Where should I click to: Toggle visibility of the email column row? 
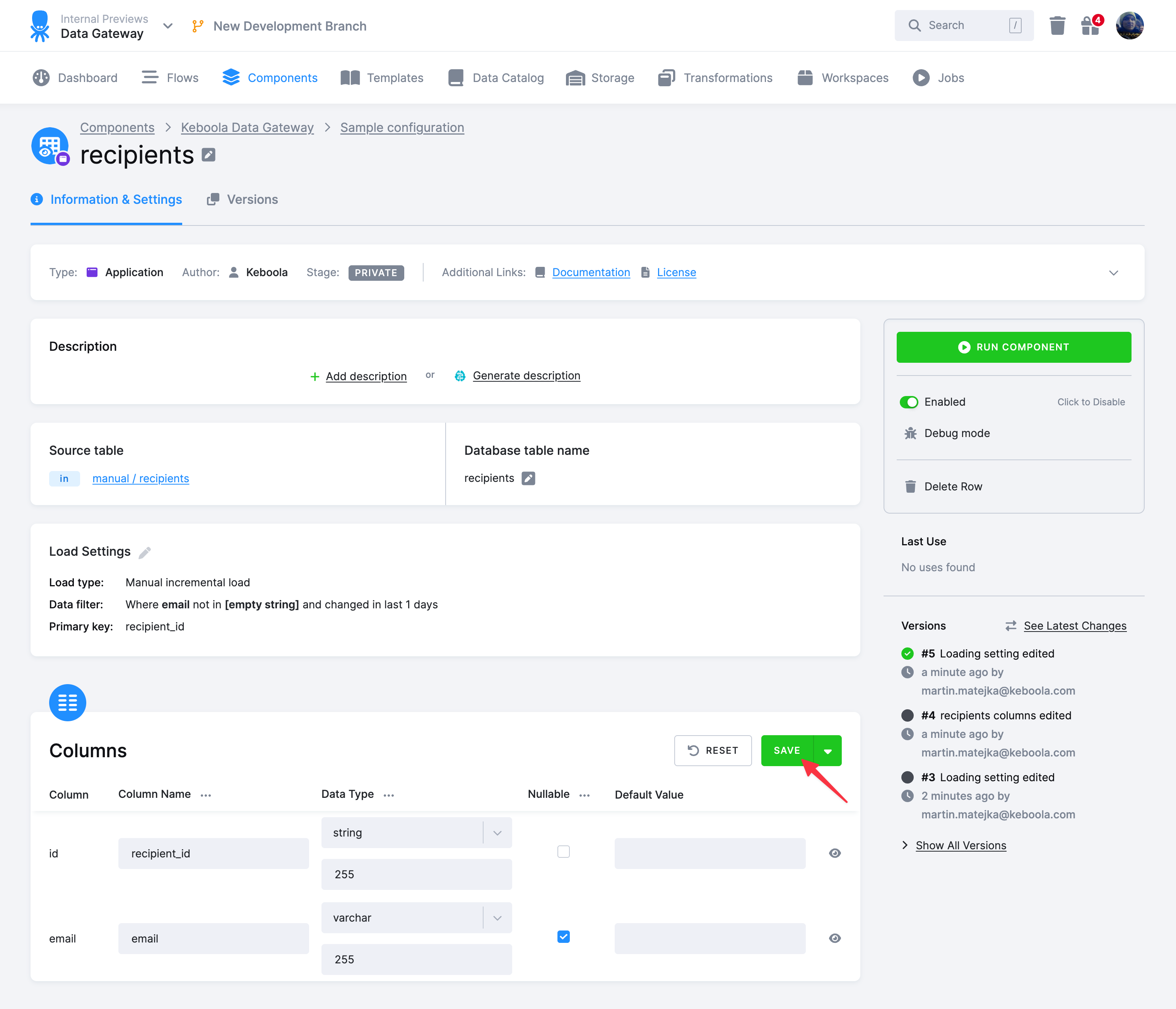coord(834,938)
